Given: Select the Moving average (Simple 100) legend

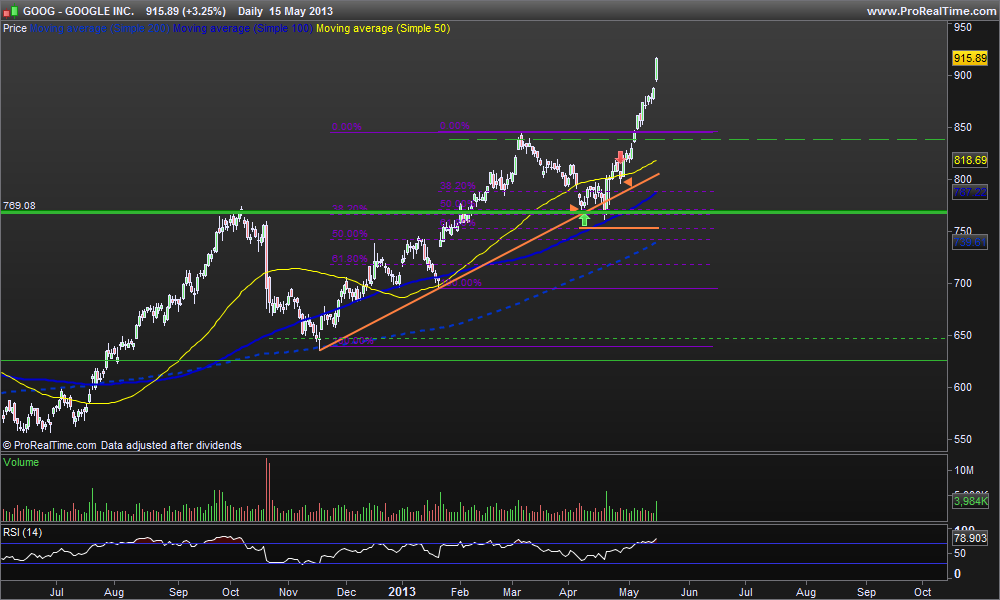Looking at the screenshot, I should 243,29.
